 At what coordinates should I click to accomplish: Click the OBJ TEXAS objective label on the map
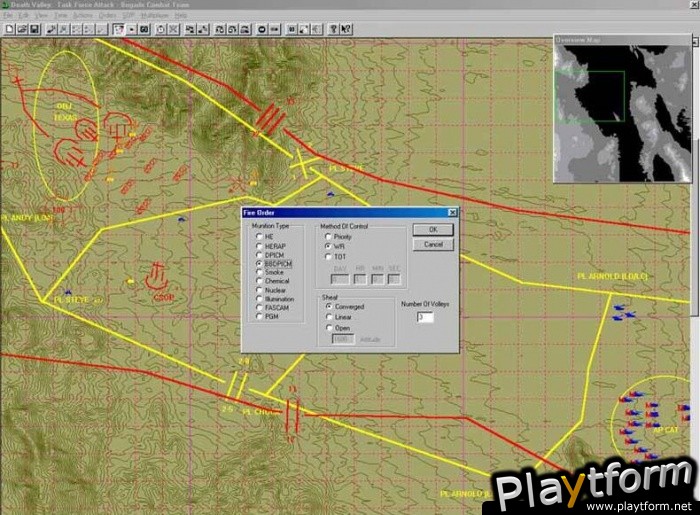point(66,112)
